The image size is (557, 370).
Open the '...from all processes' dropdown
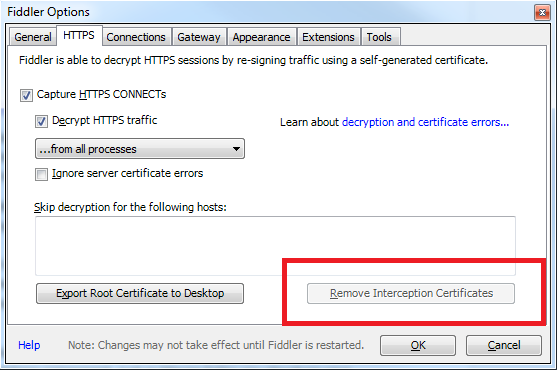(140, 149)
